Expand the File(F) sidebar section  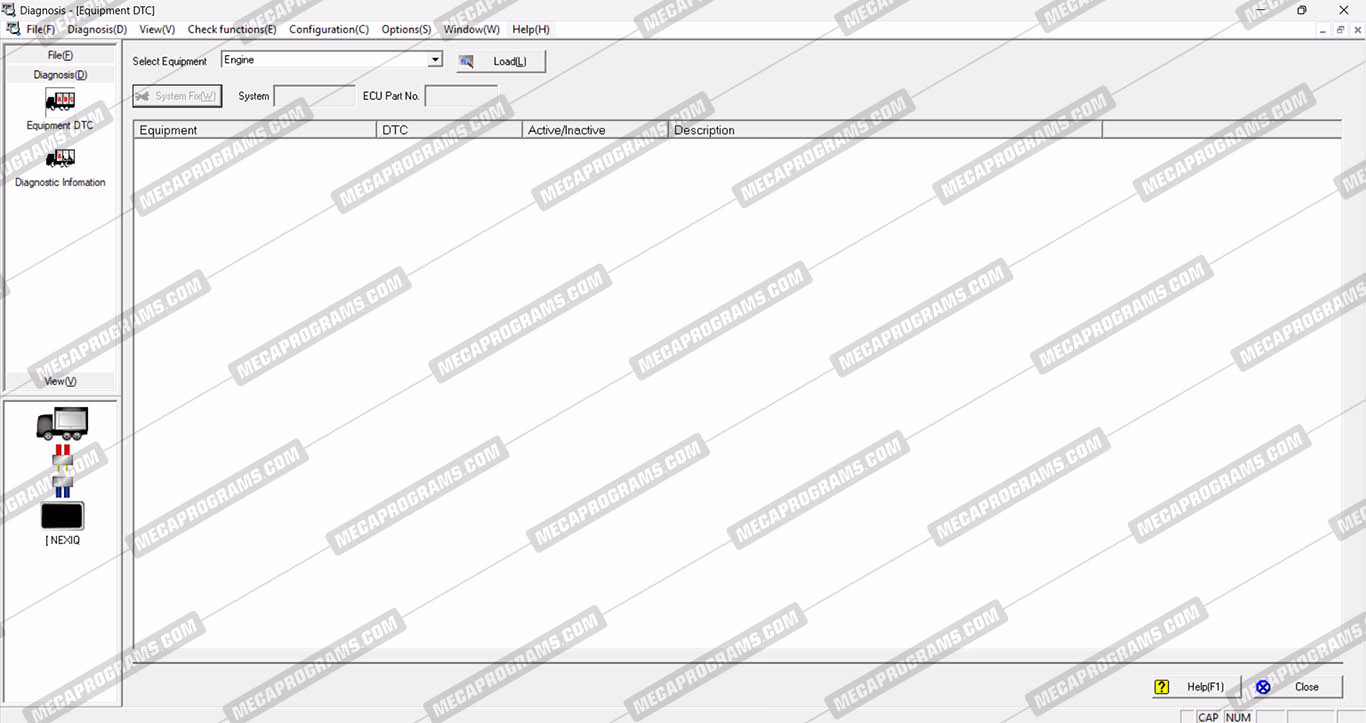point(60,55)
